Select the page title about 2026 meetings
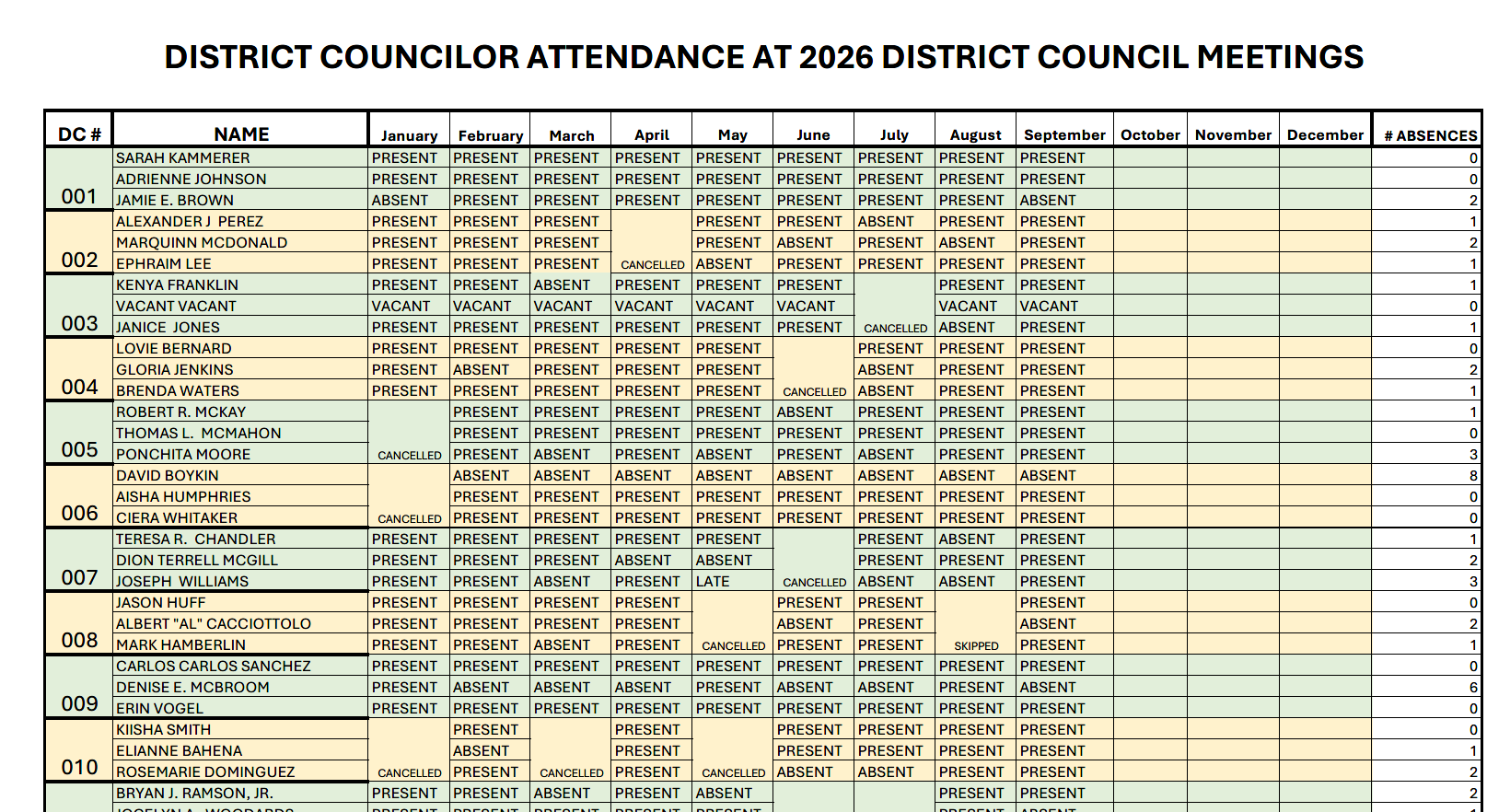This screenshot has width=1487, height=812. 763,57
